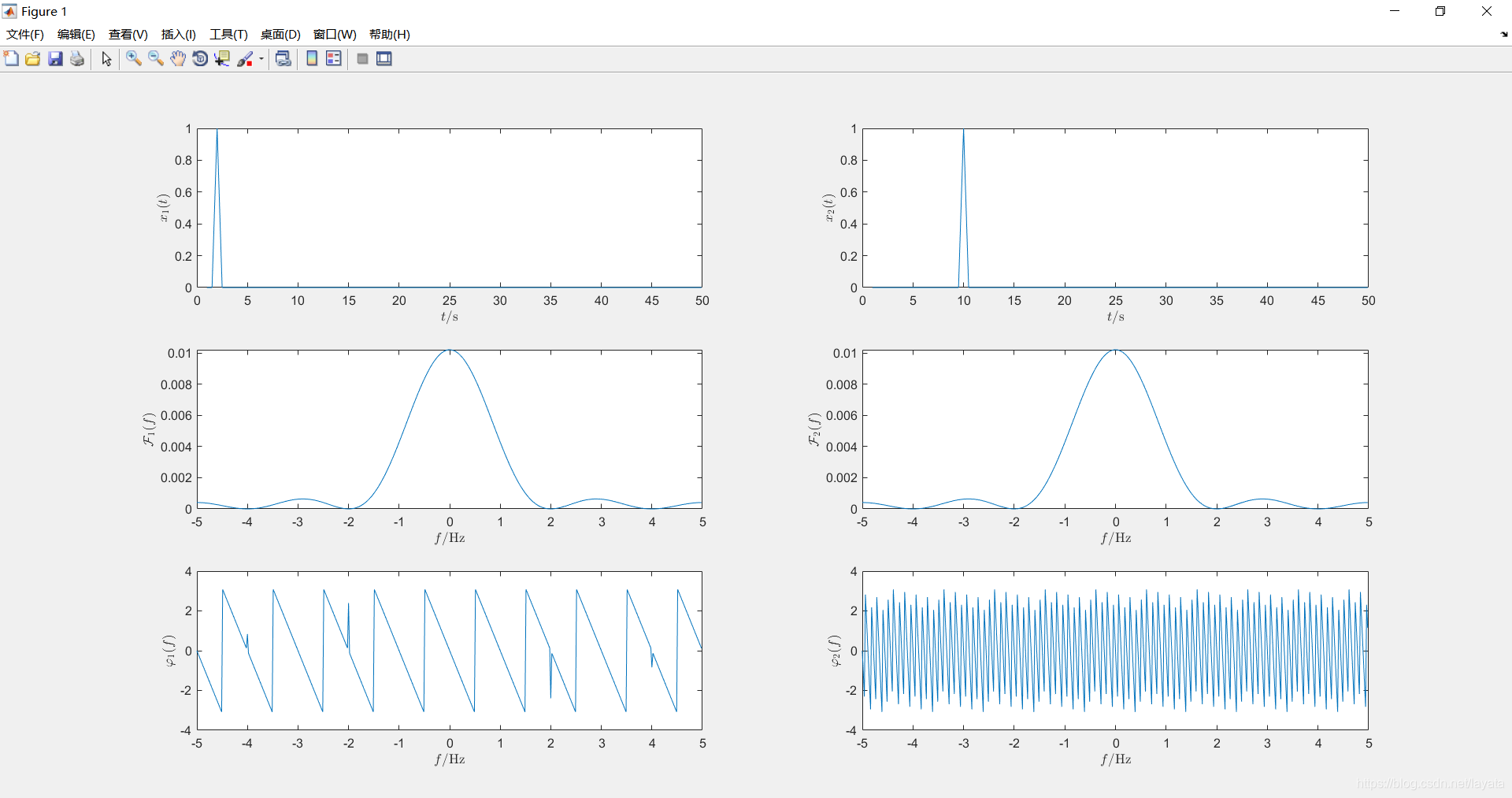Image resolution: width=1512 pixels, height=798 pixels.
Task: Select the Edit Plot arrow tool
Action: click(106, 59)
